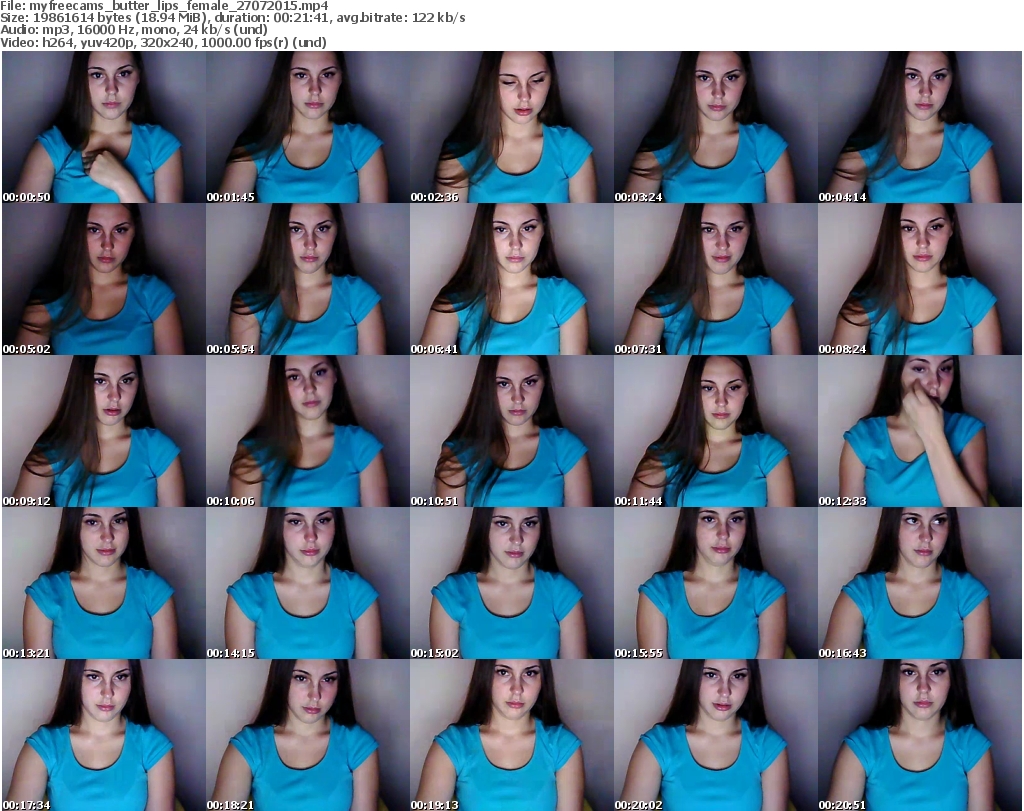Viewport: 1024px width, 811px height.
Task: Select the frame stamped 00:01:45
Action: (x=308, y=127)
